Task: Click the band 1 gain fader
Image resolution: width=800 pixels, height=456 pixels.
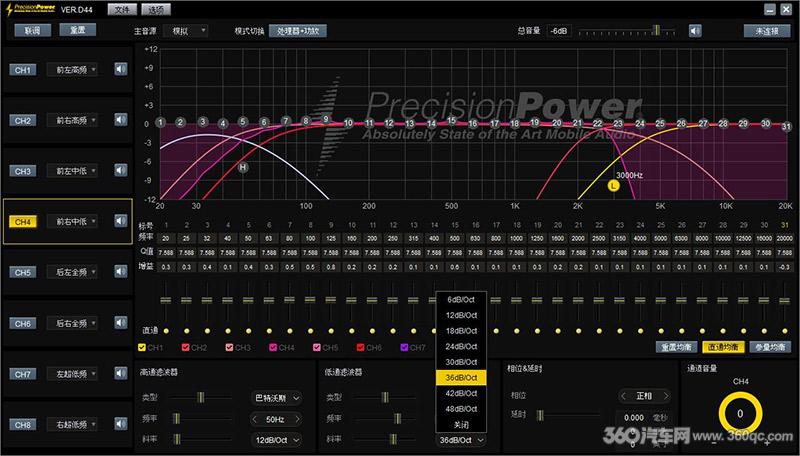Action: 166,300
